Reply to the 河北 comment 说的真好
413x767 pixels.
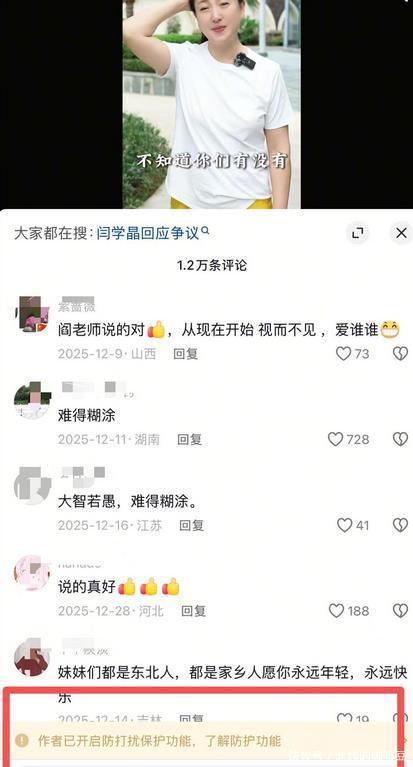pos(194,610)
